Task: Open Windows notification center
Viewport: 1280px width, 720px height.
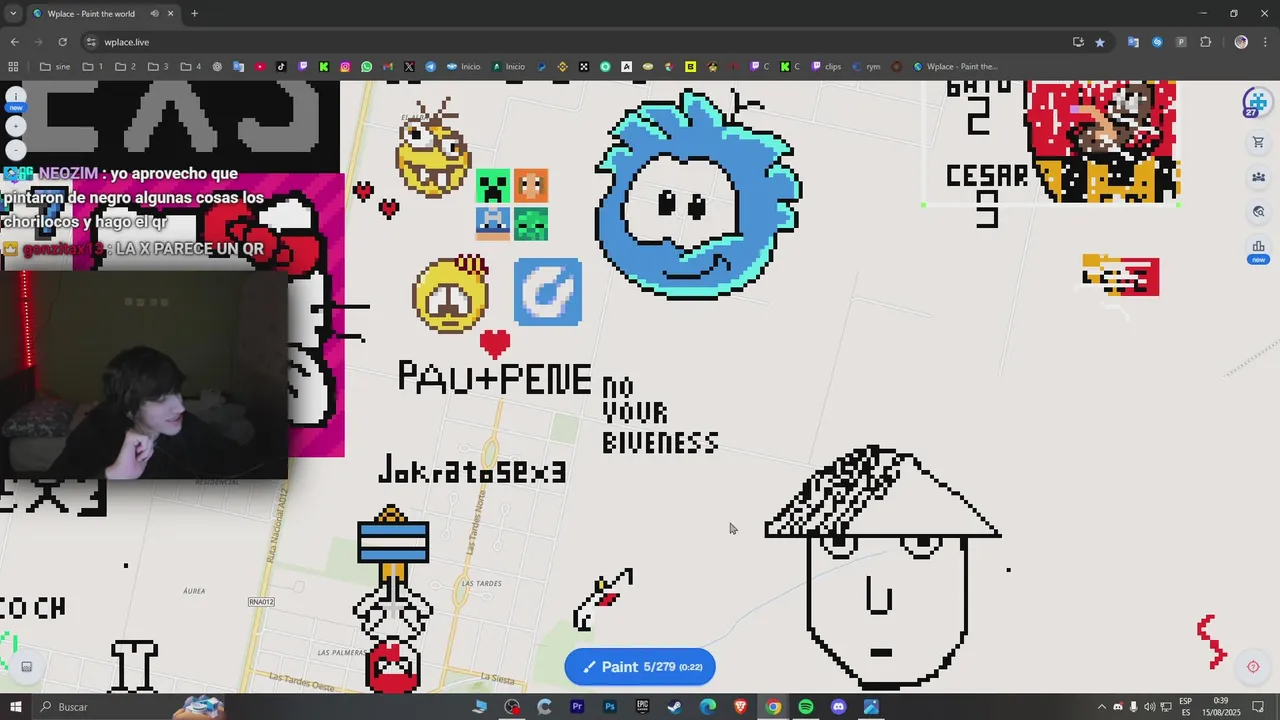Action: (x=1258, y=707)
